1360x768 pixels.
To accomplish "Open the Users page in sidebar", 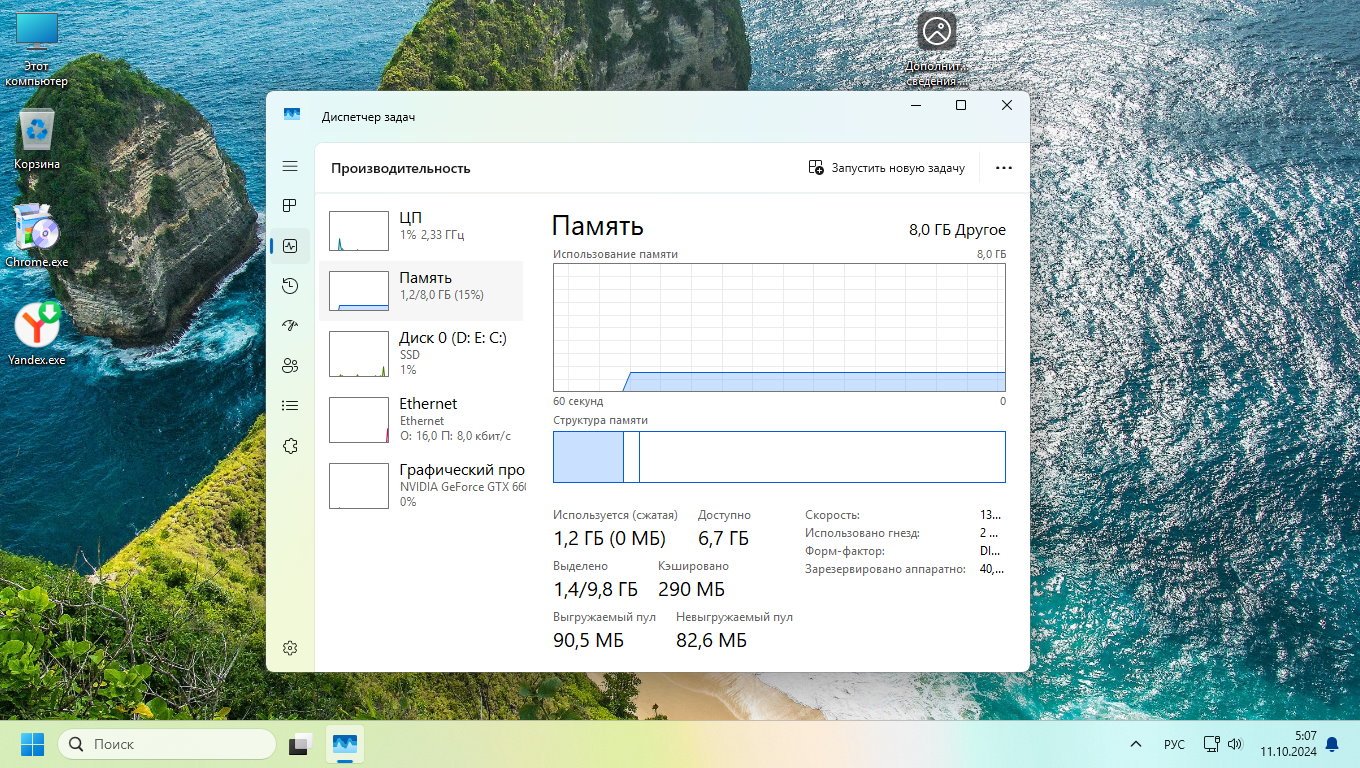I will [x=290, y=366].
